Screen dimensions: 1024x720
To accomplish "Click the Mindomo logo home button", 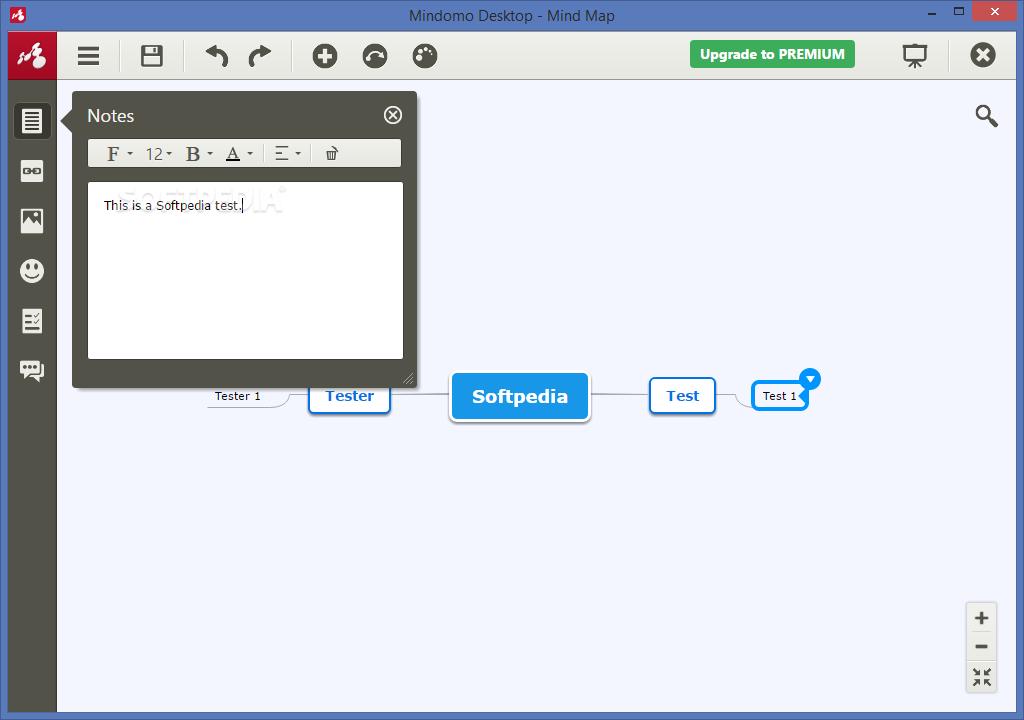I will tap(33, 56).
